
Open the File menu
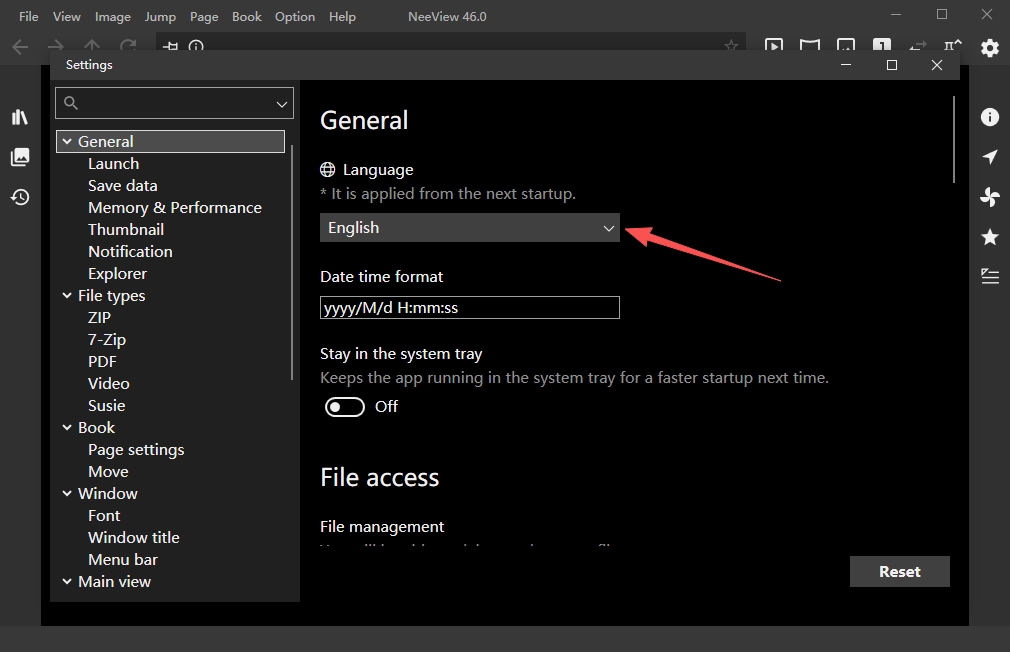[x=28, y=17]
